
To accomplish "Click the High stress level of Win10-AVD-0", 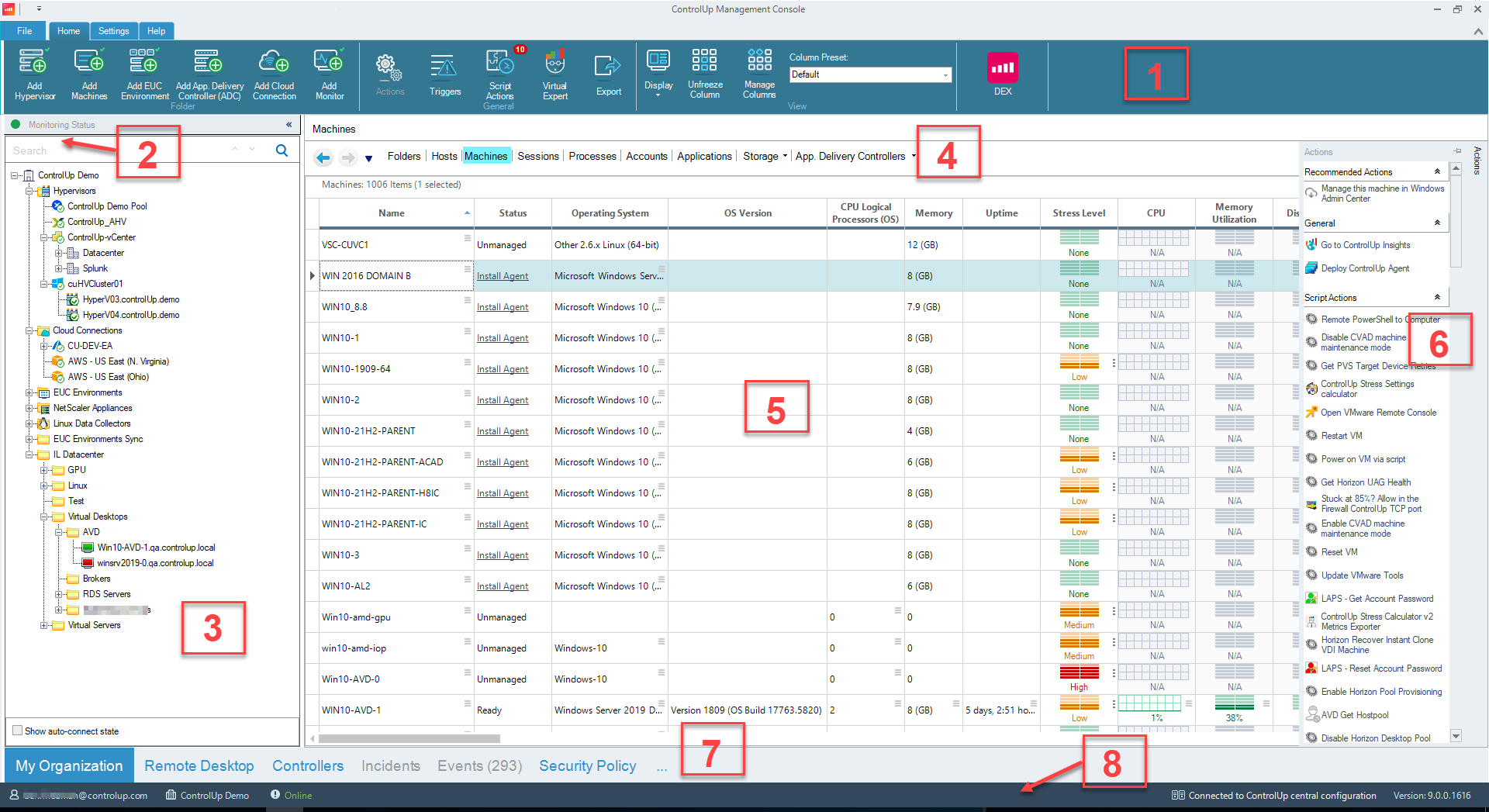I will 1079,678.
